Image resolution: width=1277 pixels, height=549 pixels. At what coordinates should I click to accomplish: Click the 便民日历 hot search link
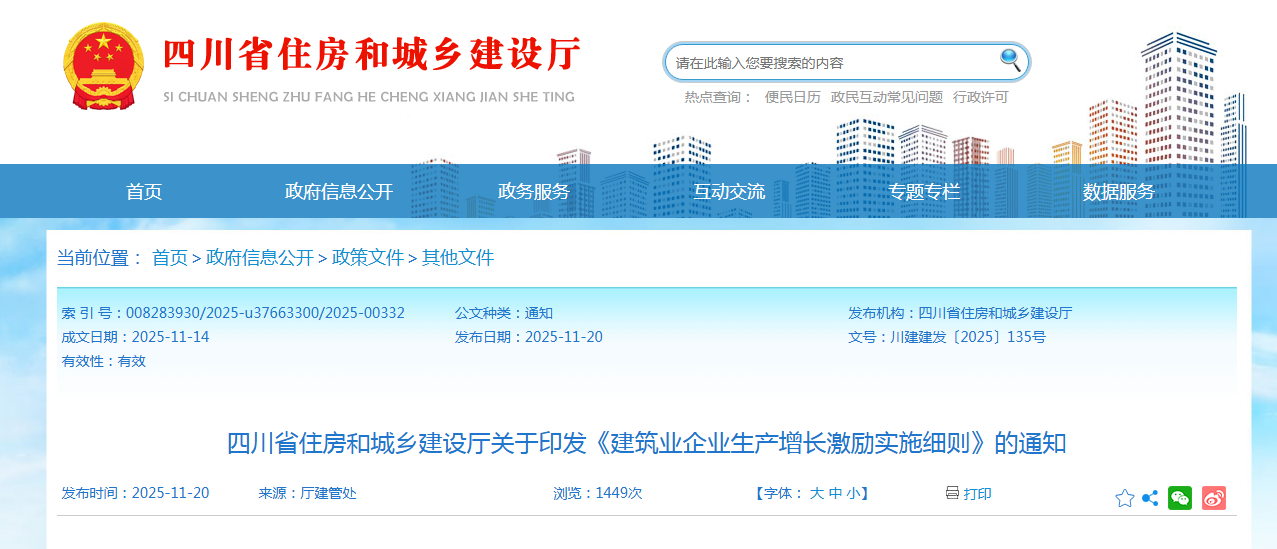[x=792, y=97]
